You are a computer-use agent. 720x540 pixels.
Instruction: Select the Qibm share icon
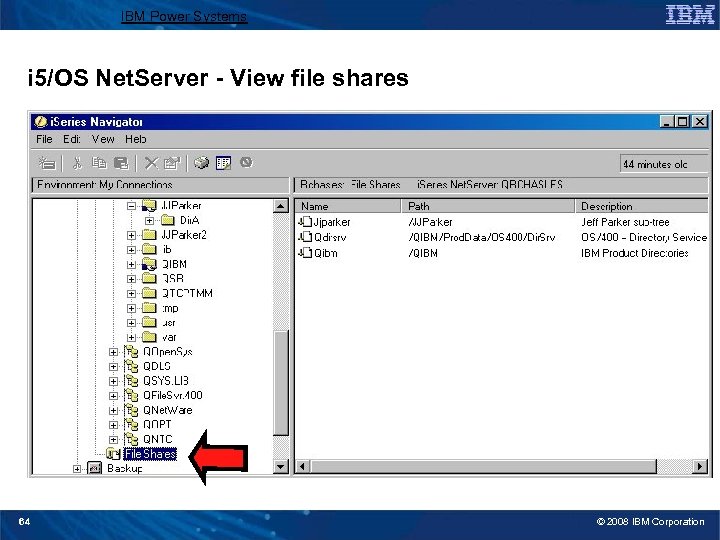point(305,253)
